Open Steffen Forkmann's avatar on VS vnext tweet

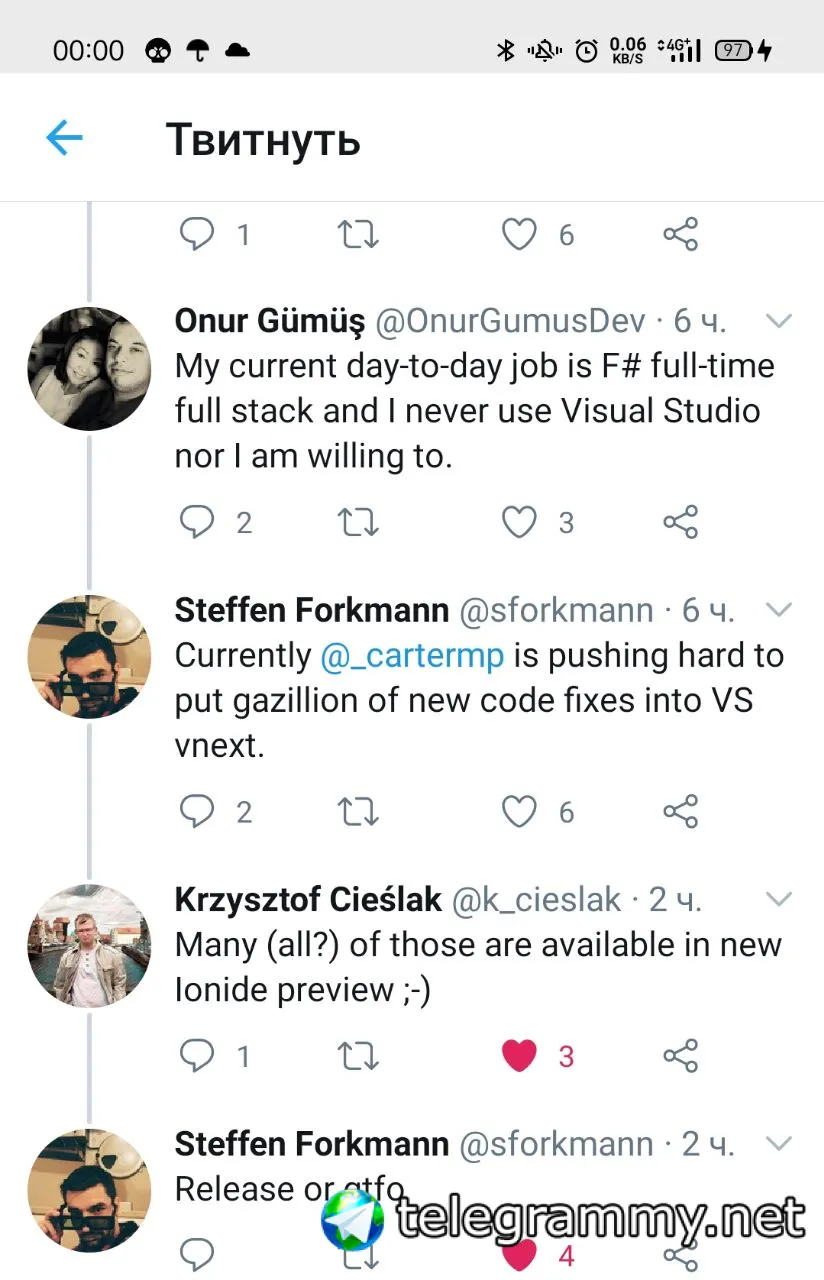(x=89, y=657)
